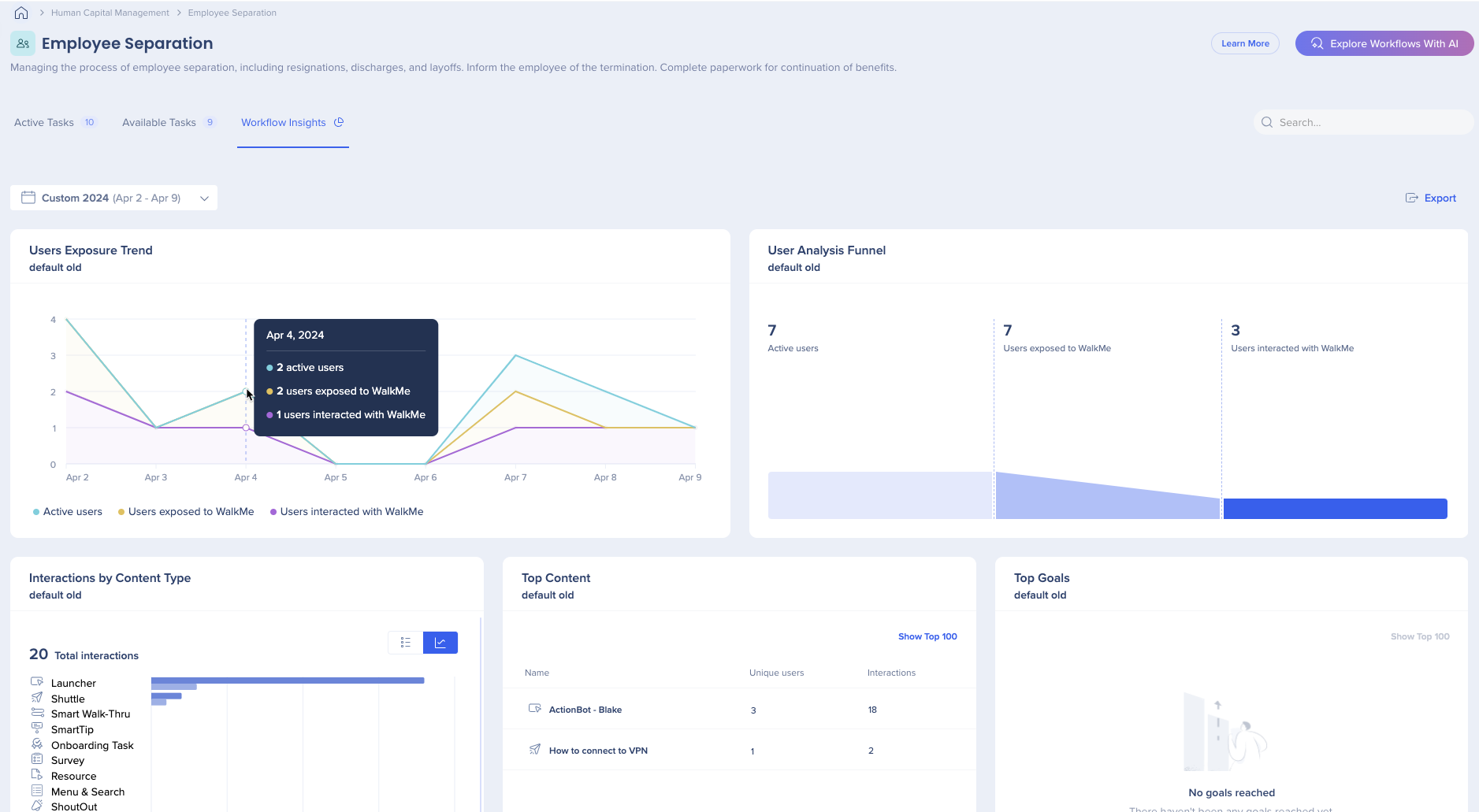The width and height of the screenshot is (1479, 812).
Task: Click the Survey icon
Action: point(36,759)
